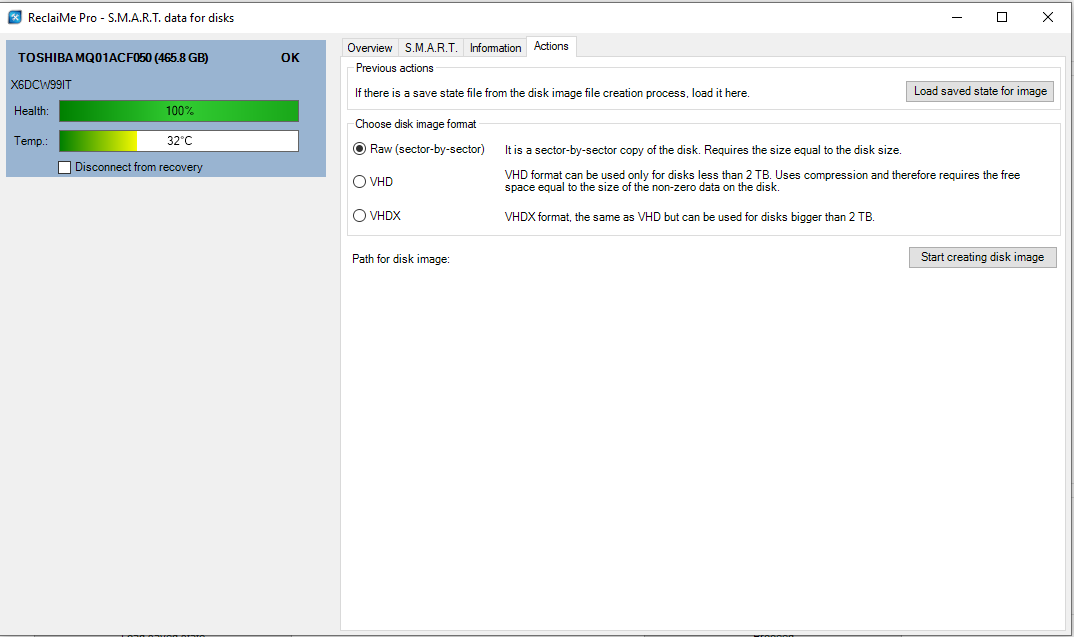The height and width of the screenshot is (637, 1074).
Task: Click the VHDX format description text
Action: pyautogui.click(x=690, y=217)
